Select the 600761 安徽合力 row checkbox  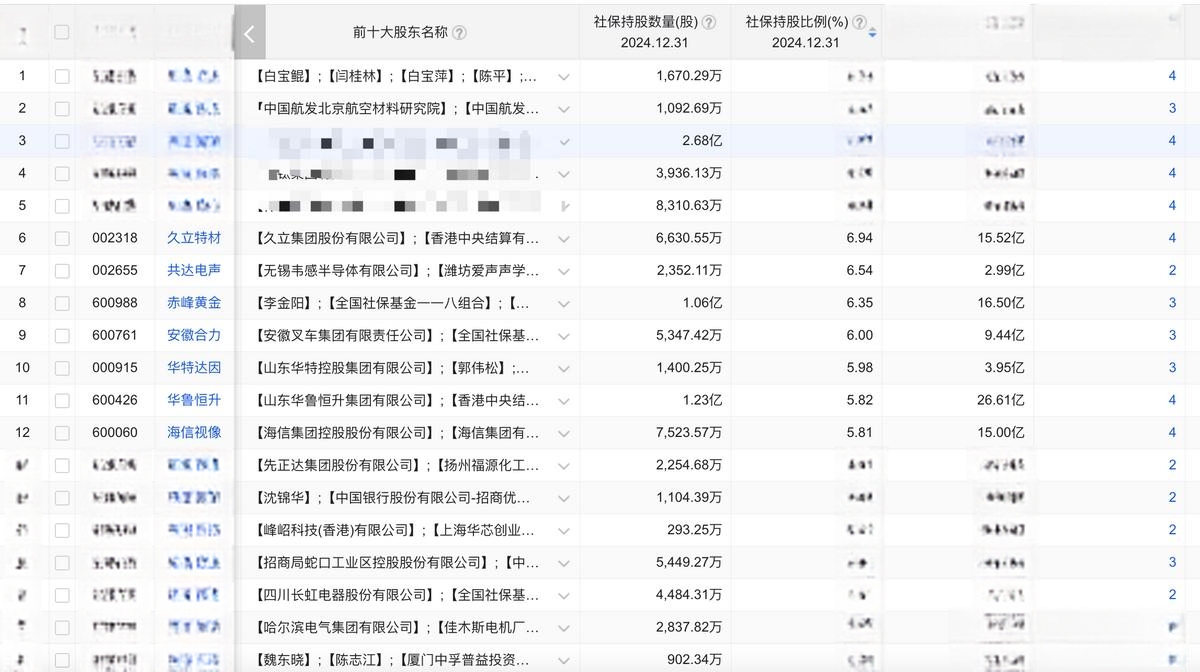click(62, 335)
